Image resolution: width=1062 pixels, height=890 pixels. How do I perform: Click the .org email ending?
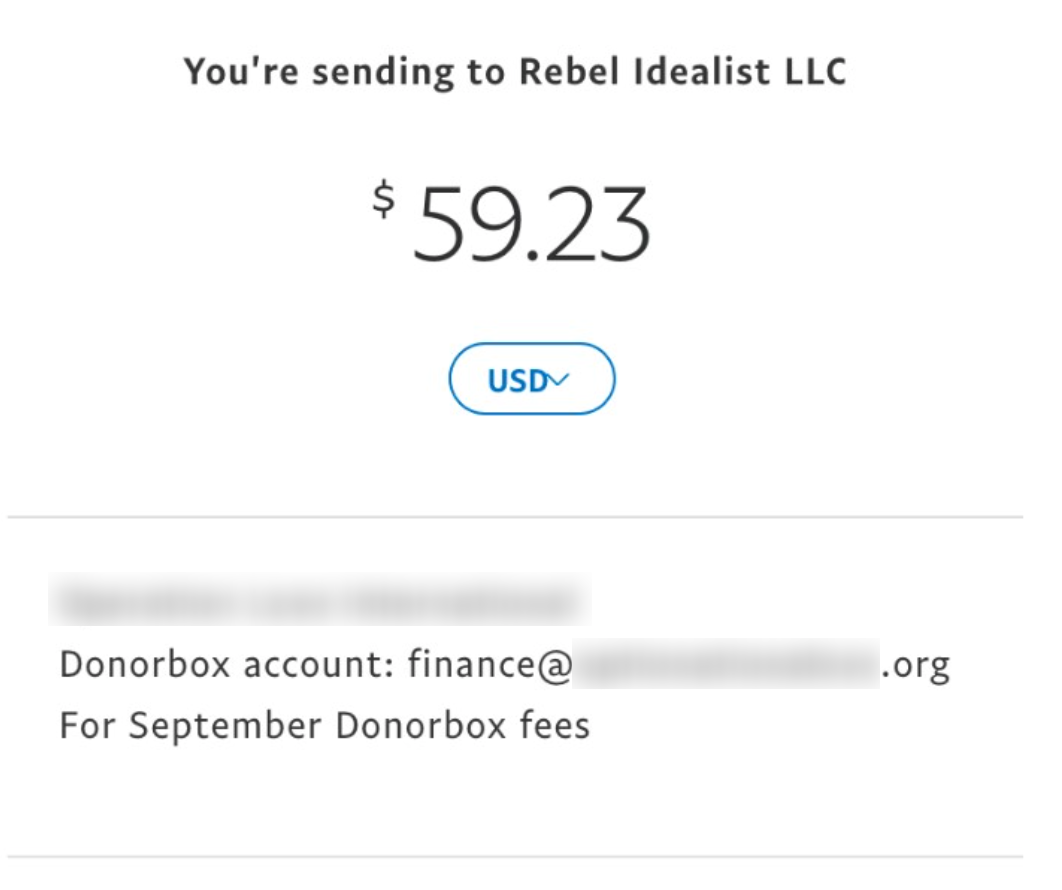click(x=916, y=665)
